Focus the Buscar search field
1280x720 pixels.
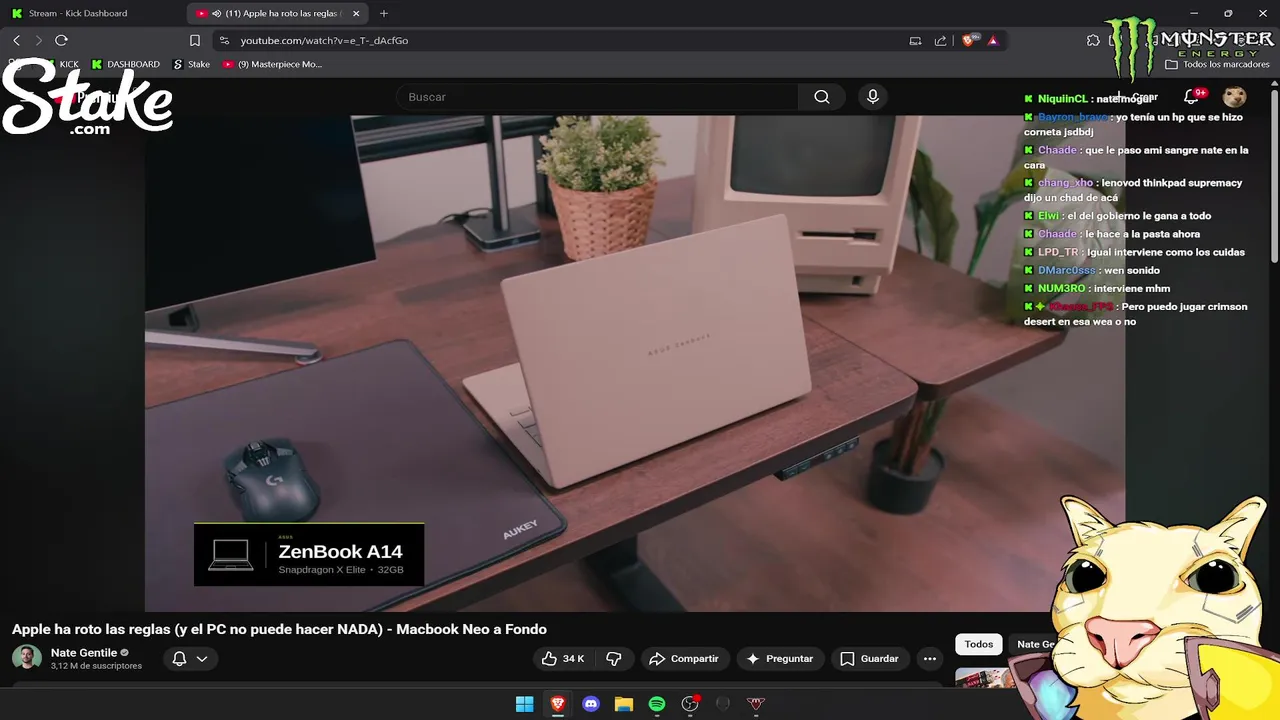coord(598,97)
